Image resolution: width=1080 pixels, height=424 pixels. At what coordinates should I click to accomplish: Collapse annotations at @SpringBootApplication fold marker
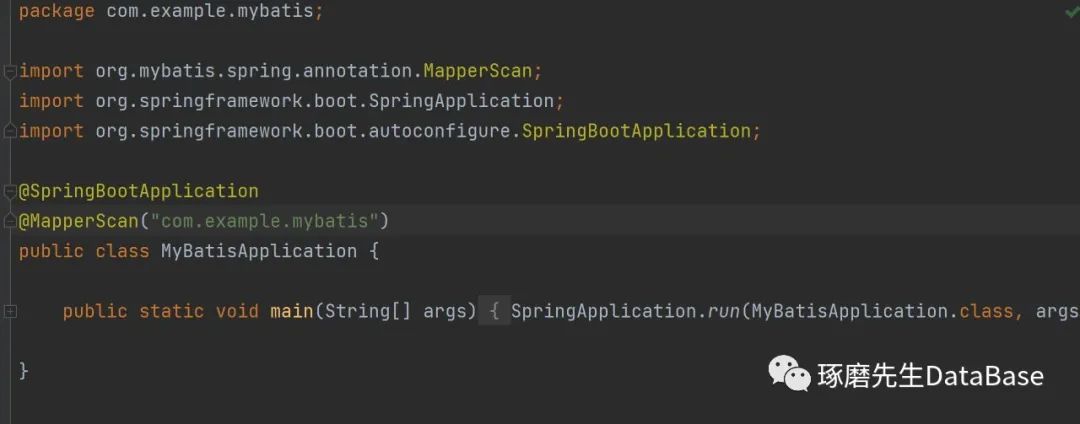click(10, 191)
